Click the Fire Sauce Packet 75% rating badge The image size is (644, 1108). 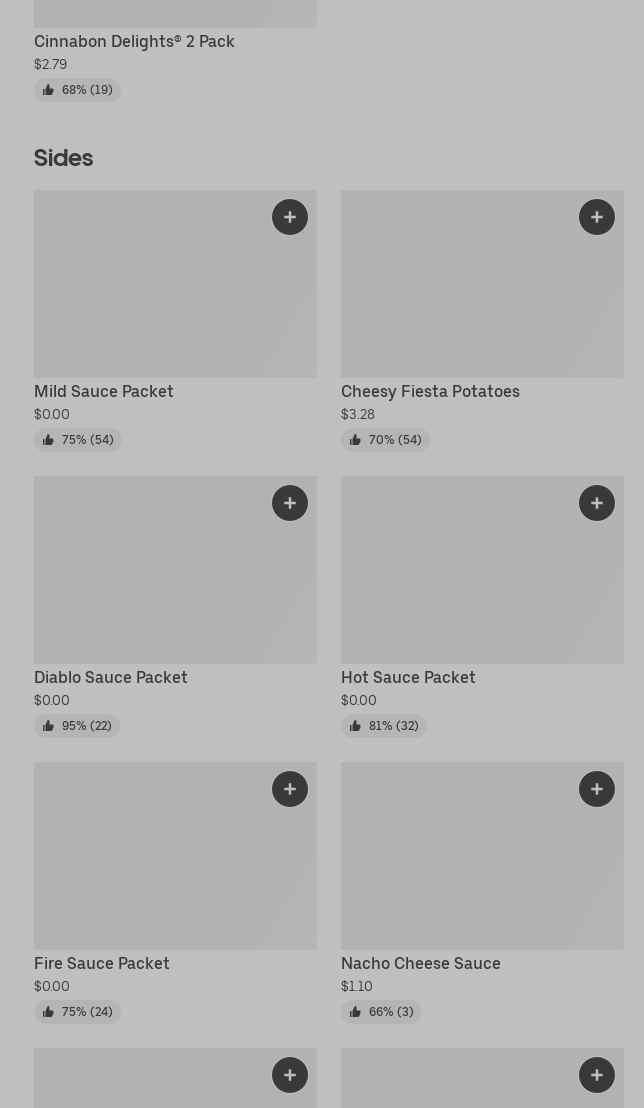78,1012
